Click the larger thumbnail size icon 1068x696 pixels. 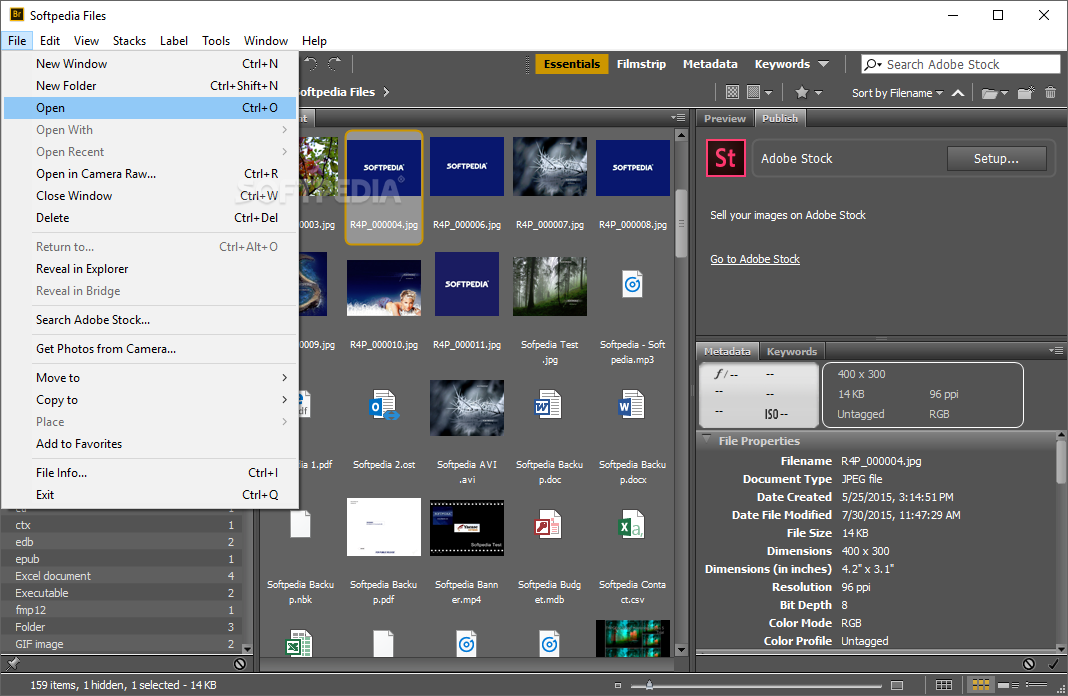pyautogui.click(x=897, y=685)
